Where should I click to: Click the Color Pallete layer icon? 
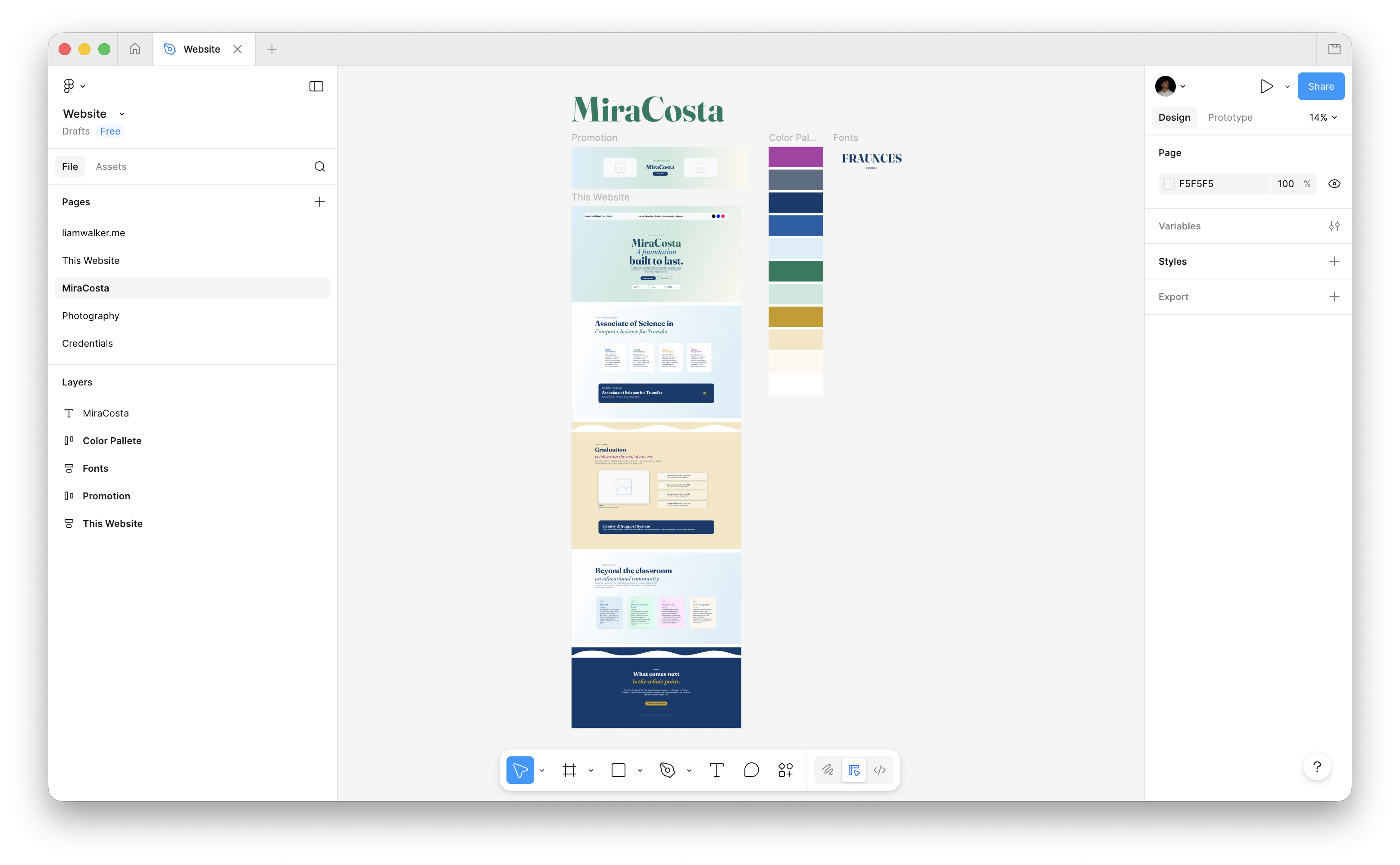(69, 441)
